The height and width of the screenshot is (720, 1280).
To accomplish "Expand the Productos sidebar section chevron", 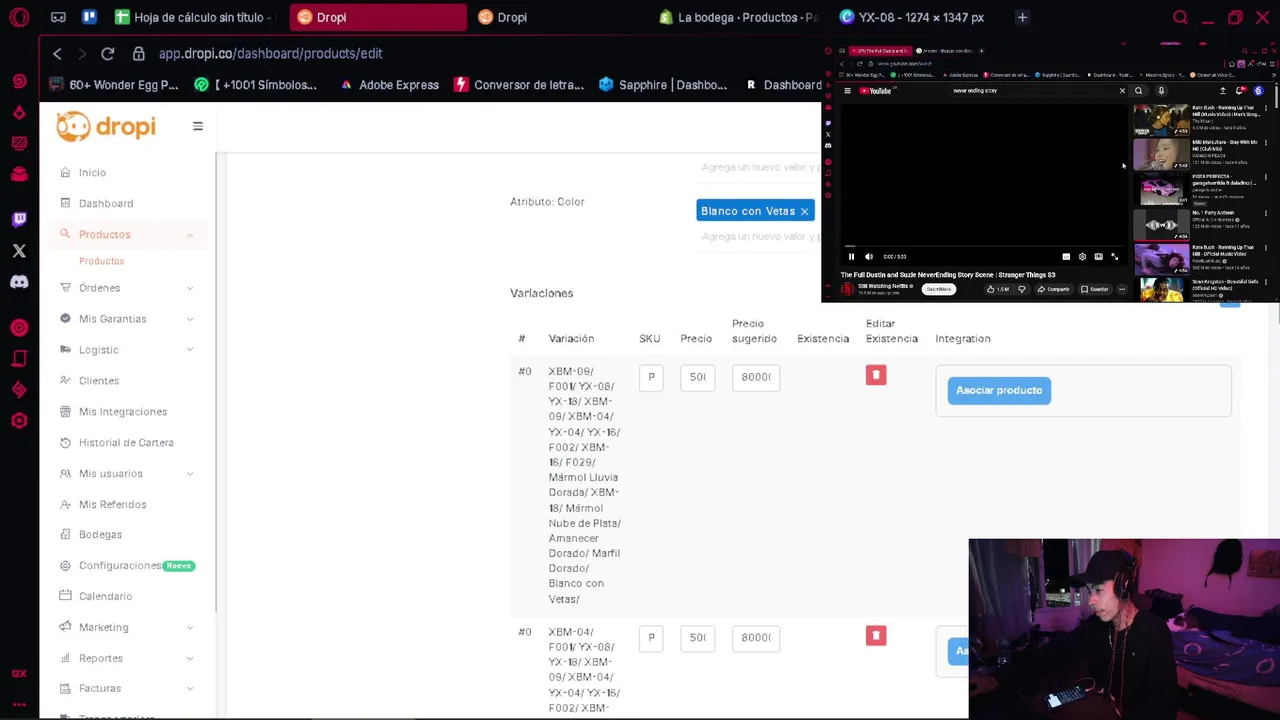I will [190, 235].
